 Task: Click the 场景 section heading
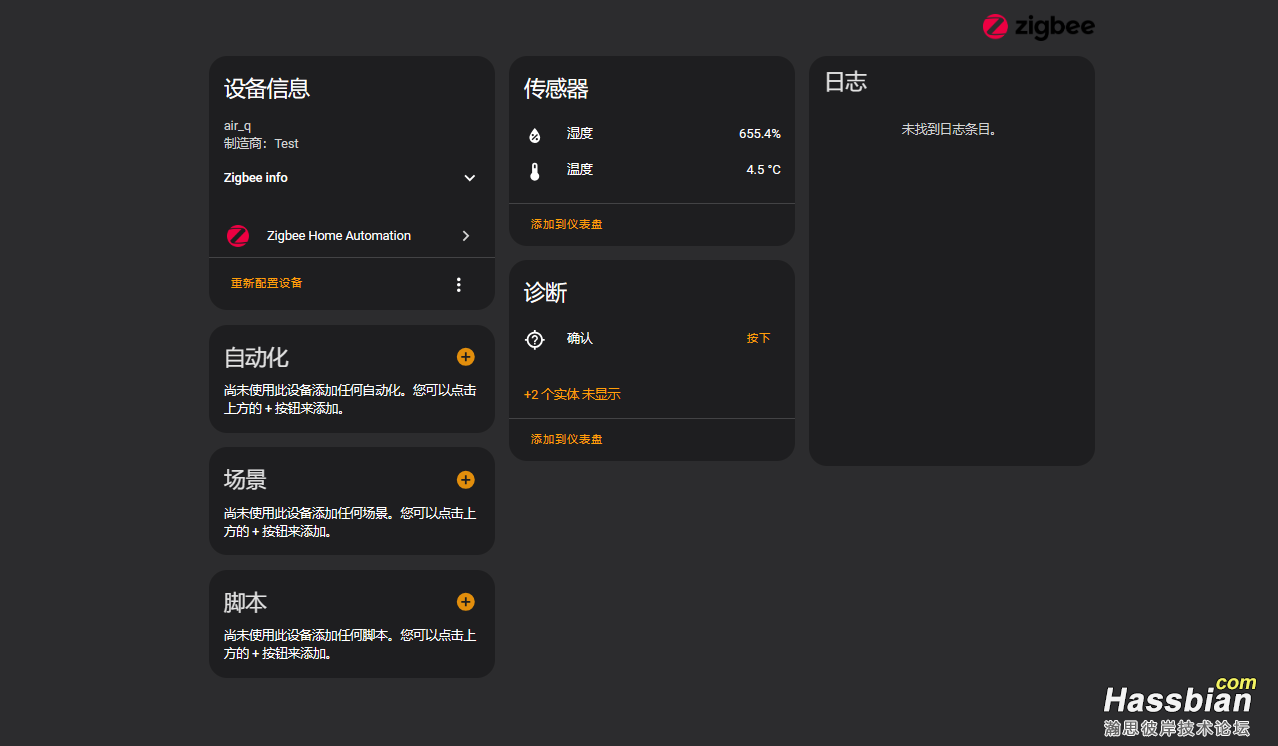tap(245, 480)
